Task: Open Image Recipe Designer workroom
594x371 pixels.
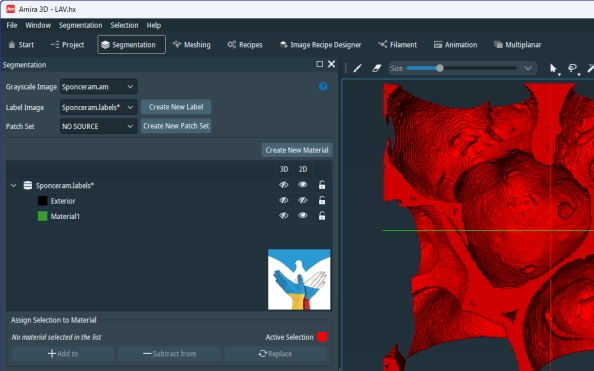Action: click(x=320, y=45)
